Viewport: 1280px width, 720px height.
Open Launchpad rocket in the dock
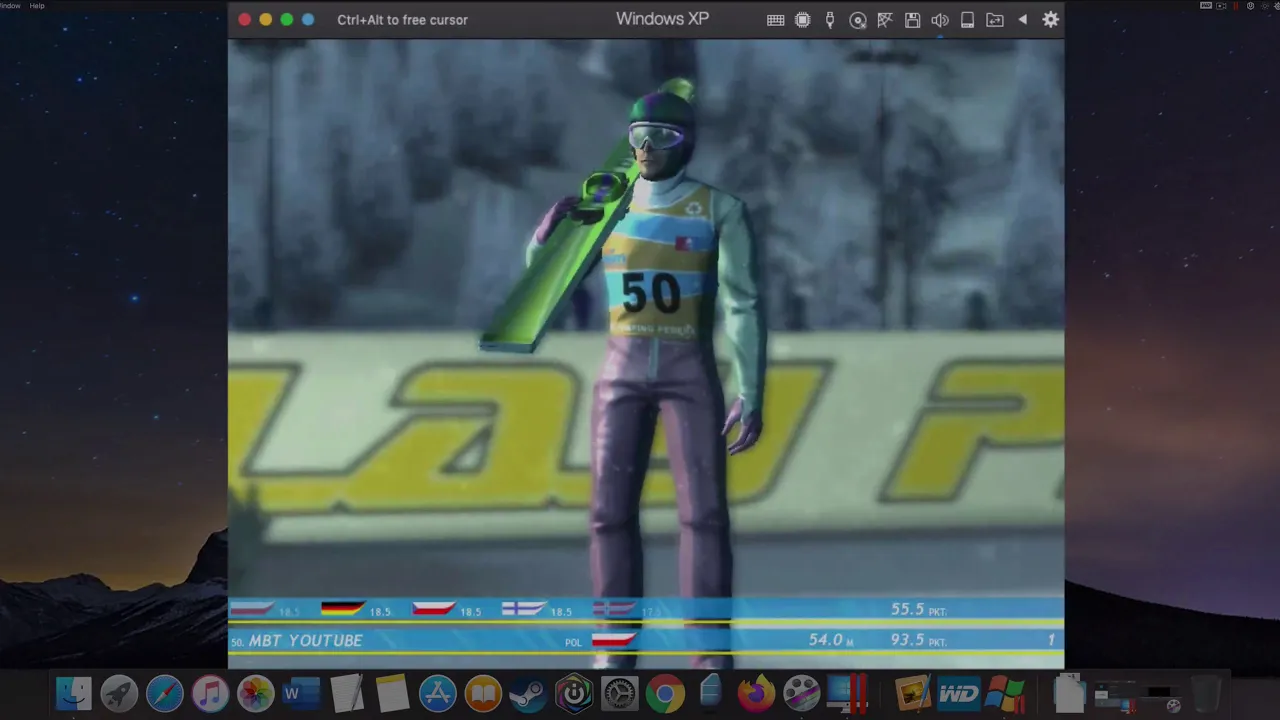(119, 693)
